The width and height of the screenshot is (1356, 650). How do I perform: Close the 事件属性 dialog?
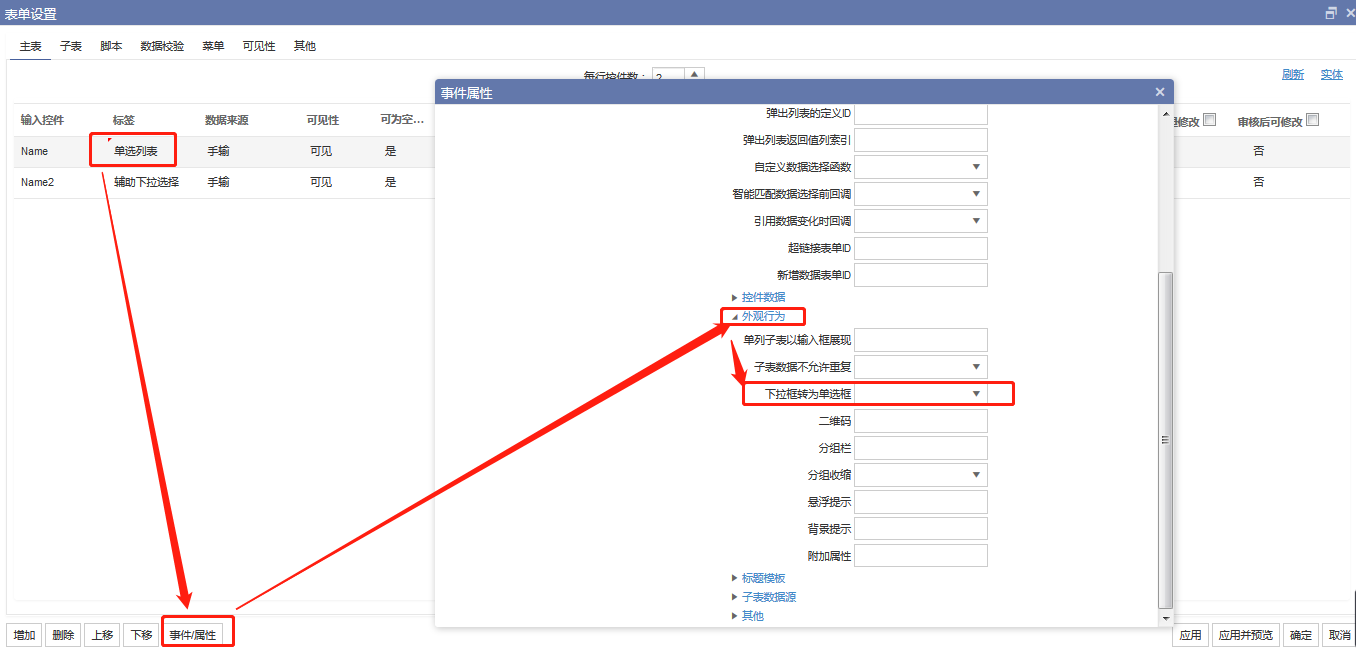[x=1160, y=92]
